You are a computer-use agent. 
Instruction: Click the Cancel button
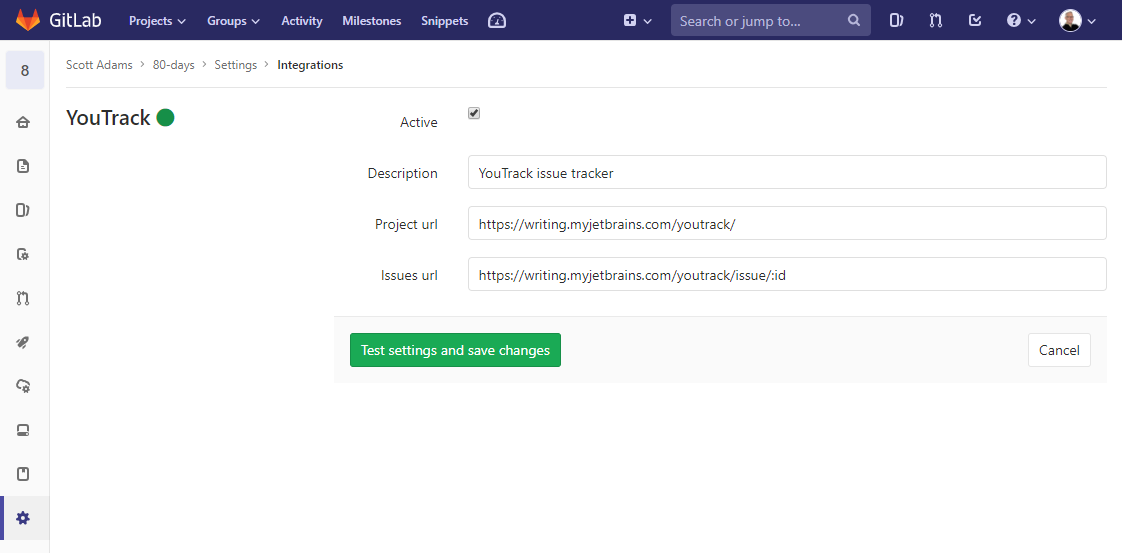1059,350
